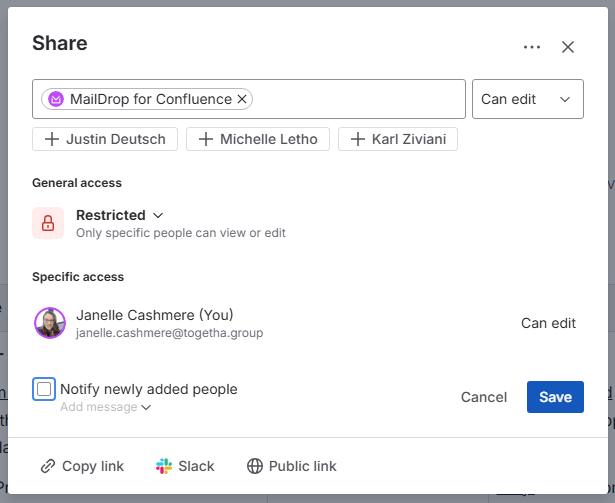Remove MailDrop for Confluence chip

(241, 99)
